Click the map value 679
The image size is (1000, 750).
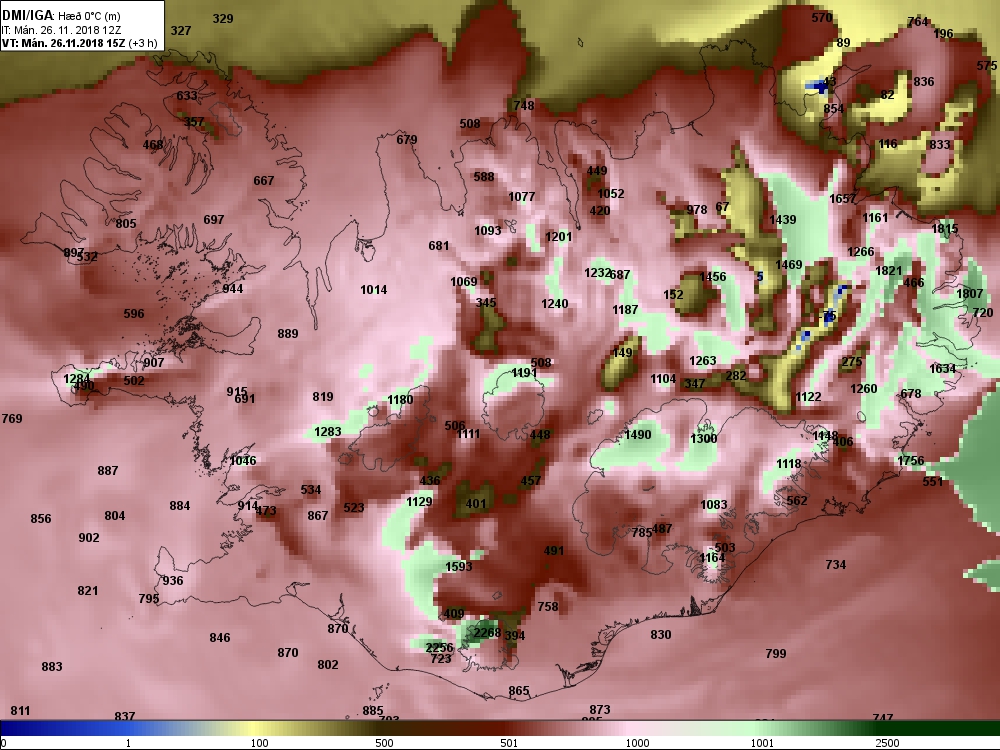click(x=407, y=139)
